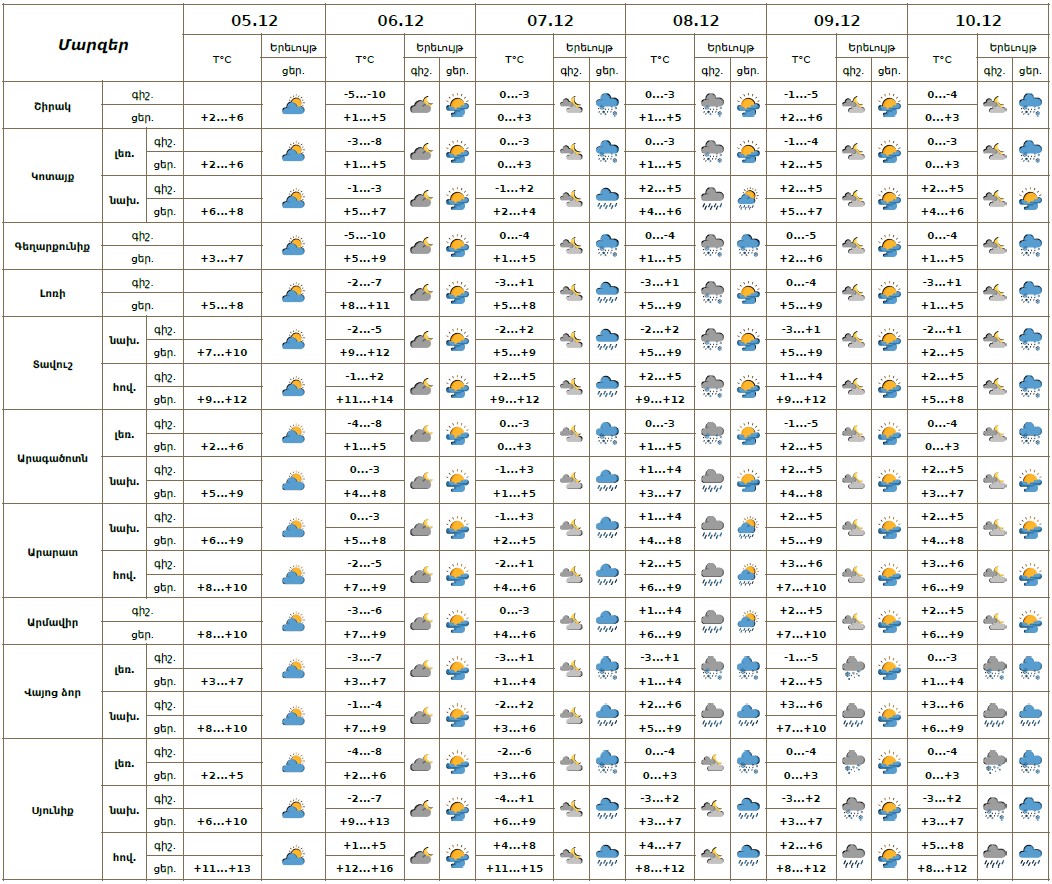Viewport: 1052px width, 884px height.
Task: Click Armavir's night moon icon for 06.12
Action: point(421,622)
